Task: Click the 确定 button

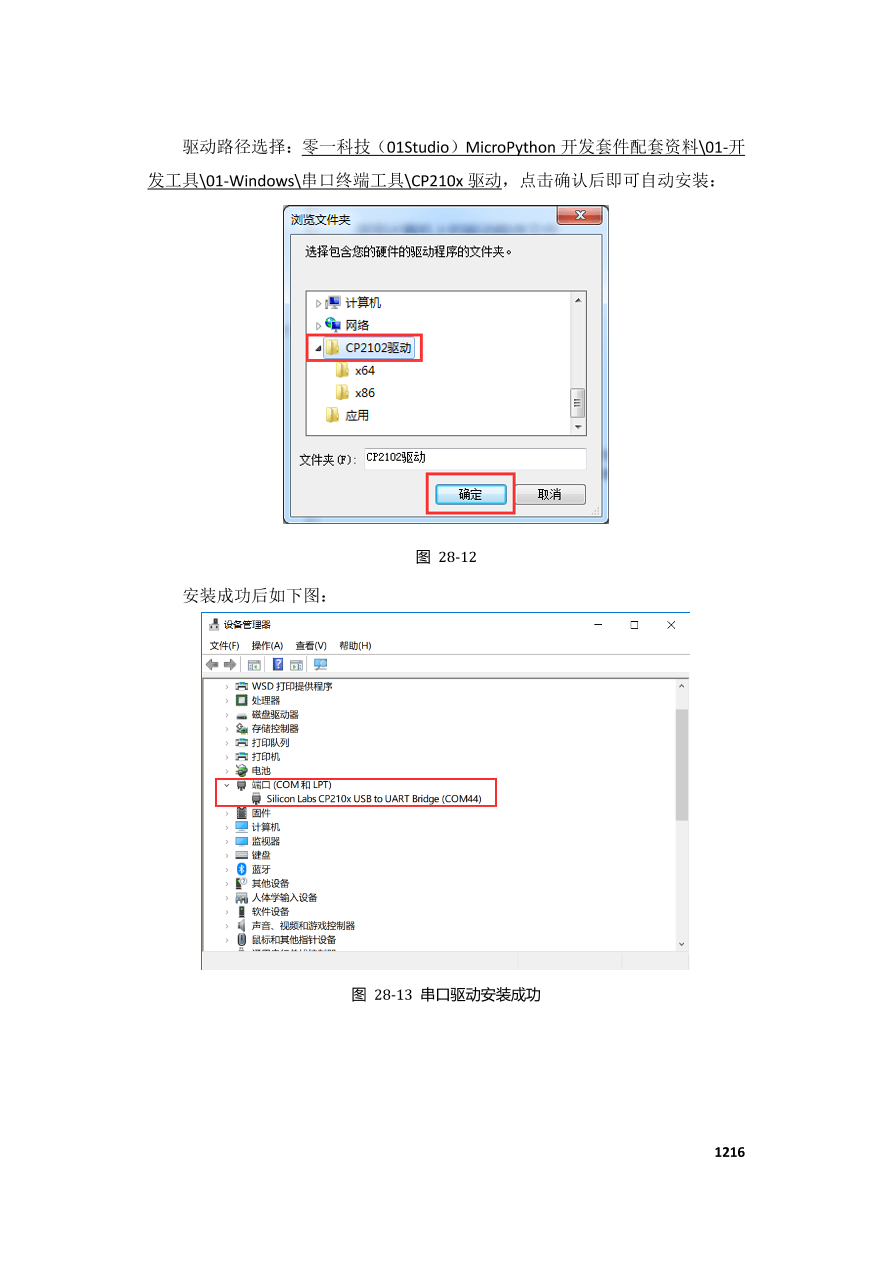Action: pyautogui.click(x=470, y=494)
